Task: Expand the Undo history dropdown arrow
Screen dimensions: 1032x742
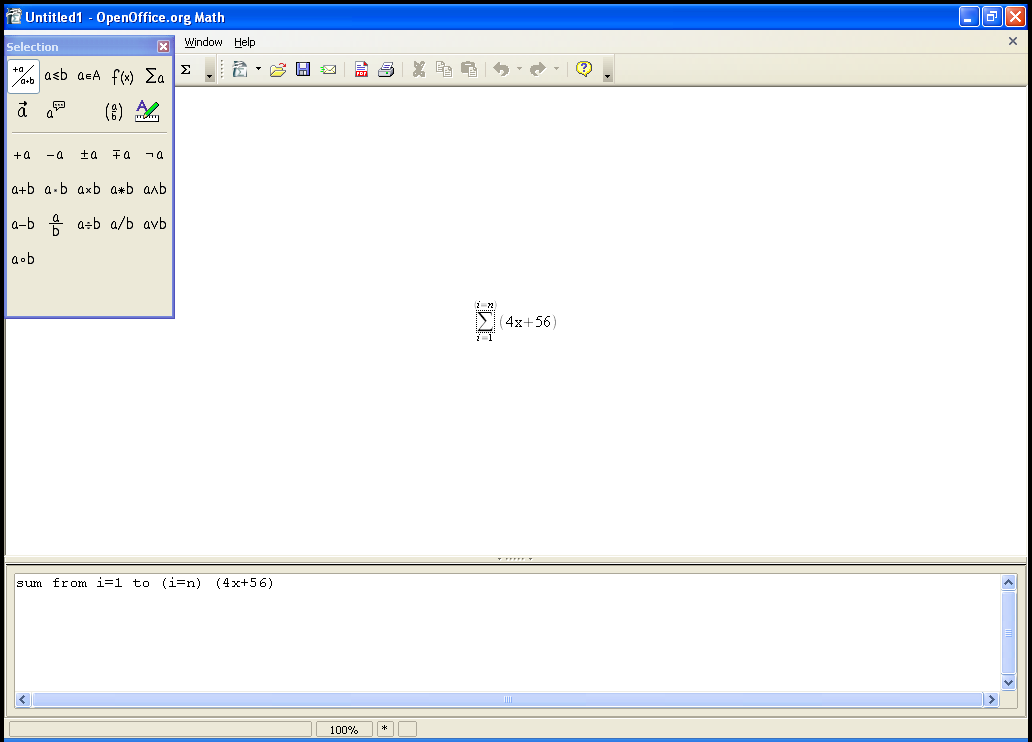Action: coord(519,69)
